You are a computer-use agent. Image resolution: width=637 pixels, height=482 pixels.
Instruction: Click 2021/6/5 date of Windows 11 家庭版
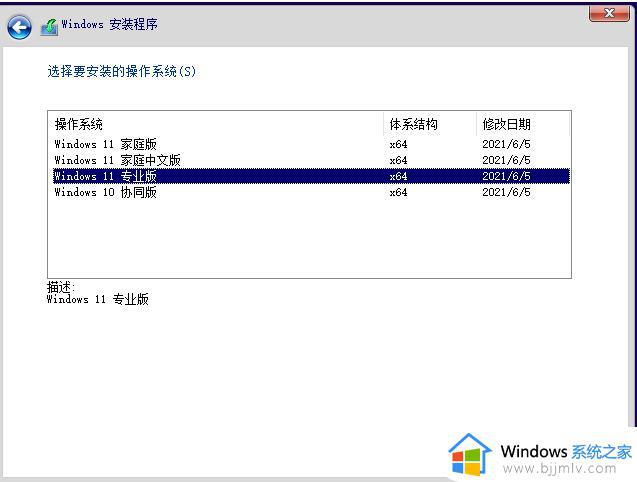point(506,144)
